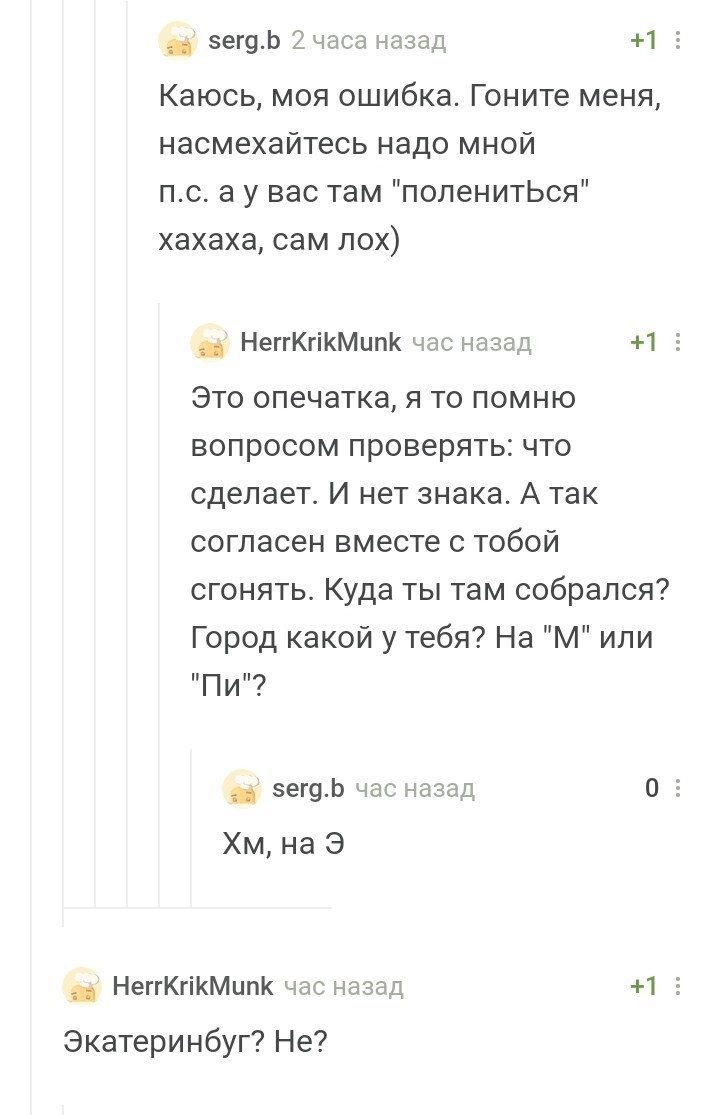This screenshot has width=720, height=1115.
Task: Open HerrKrikMunk profile from the 'Это опечатка' comment
Action: tap(320, 343)
